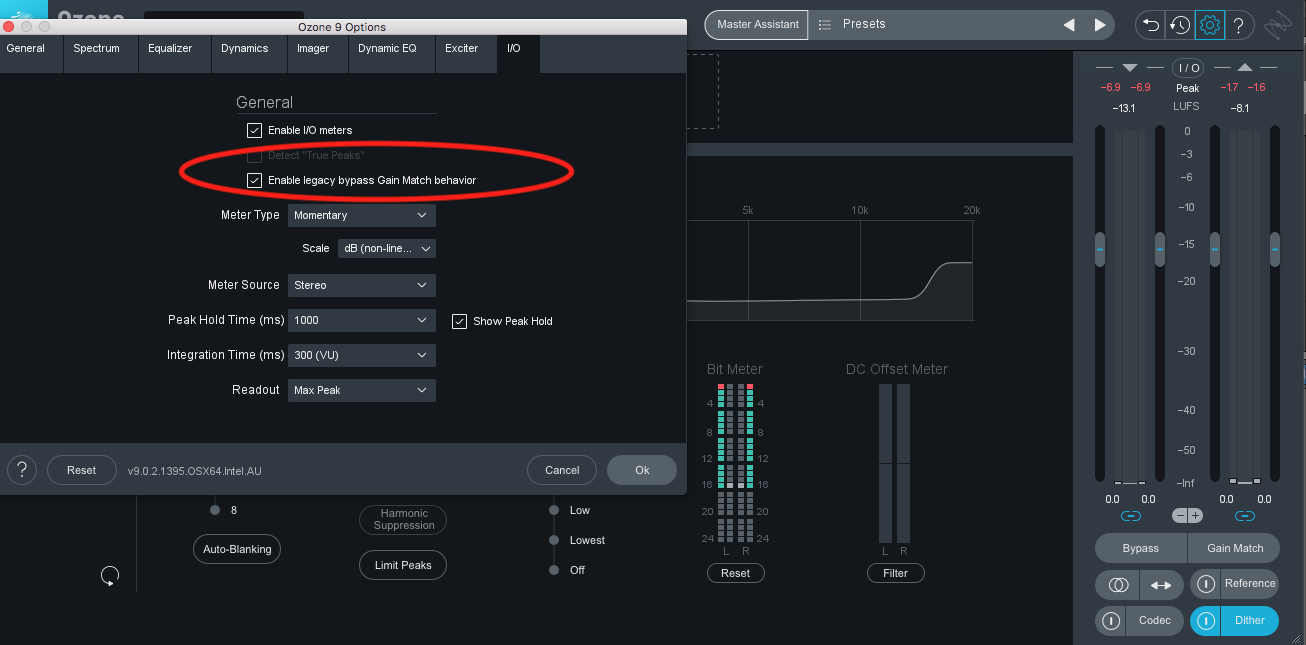Image resolution: width=1306 pixels, height=645 pixels.
Task: Click Reset in Options dialog
Action: [81, 470]
